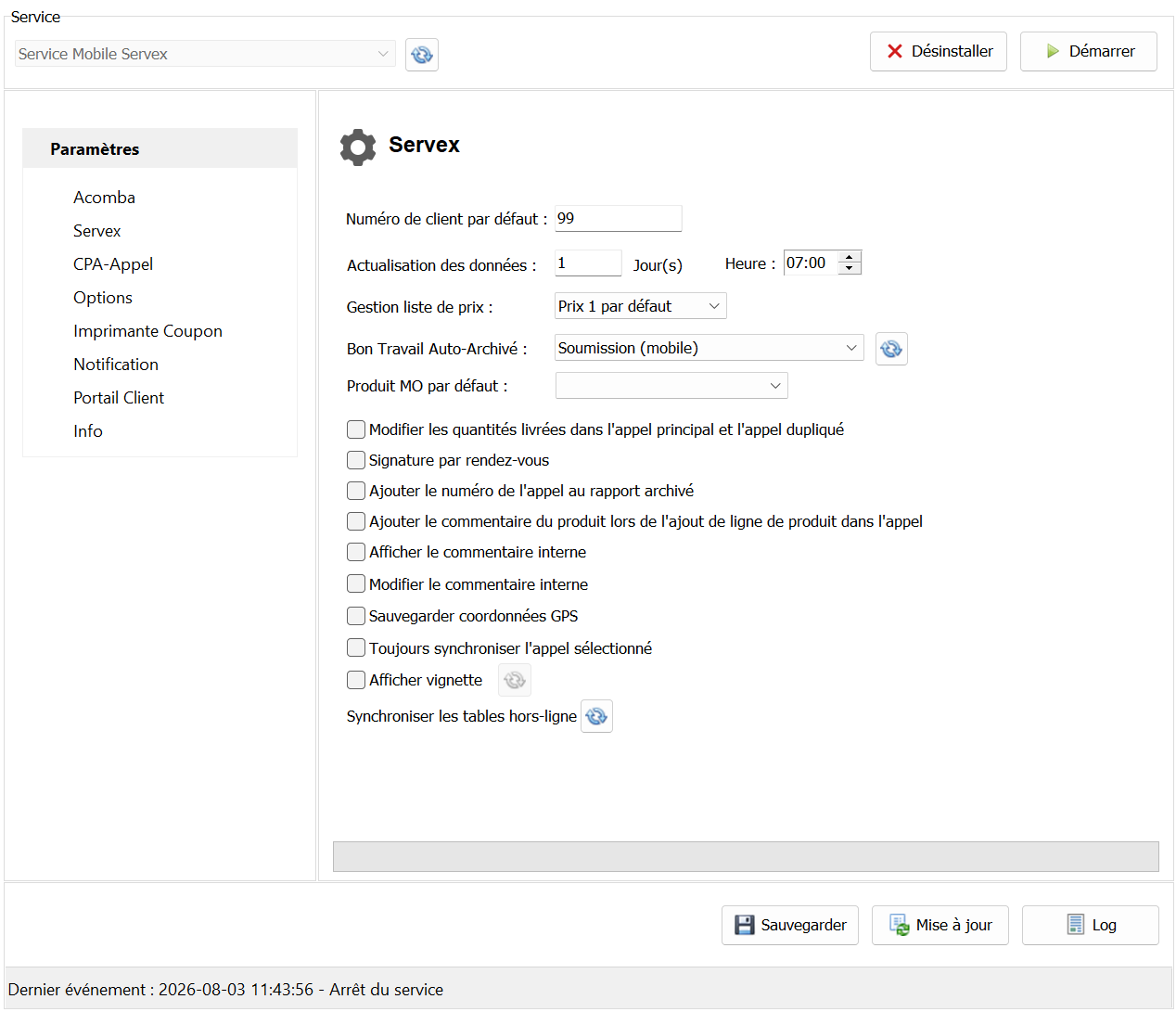The image size is (1176, 1012).
Task: Decrease the Heure value with down arrow
Action: (x=850, y=269)
